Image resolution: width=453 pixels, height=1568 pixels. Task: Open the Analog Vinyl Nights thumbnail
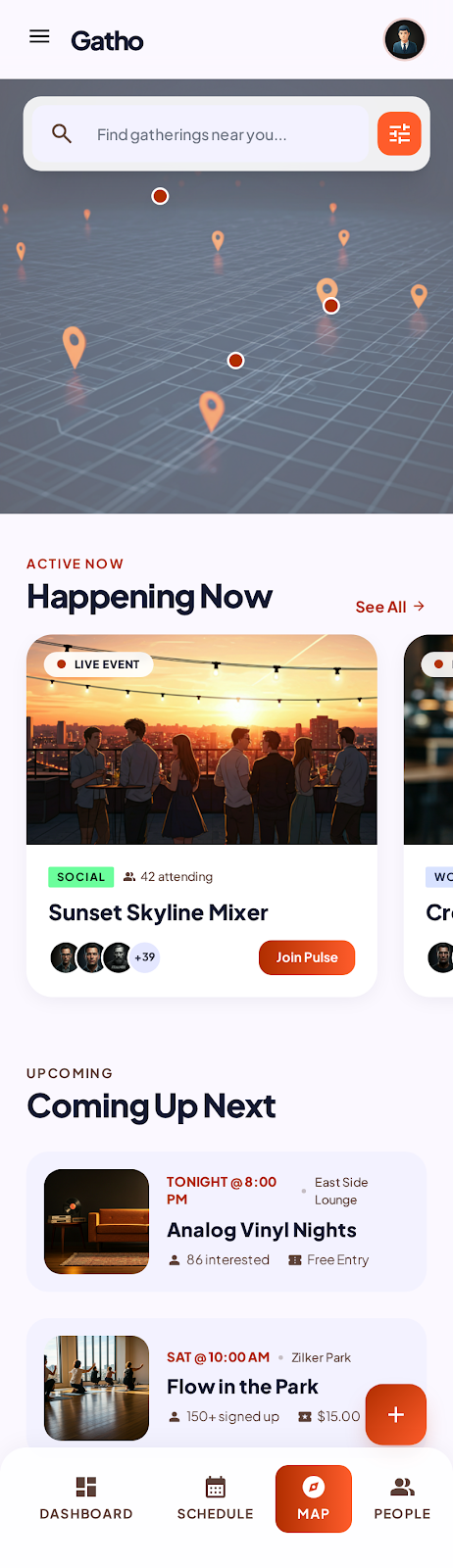[96, 1221]
